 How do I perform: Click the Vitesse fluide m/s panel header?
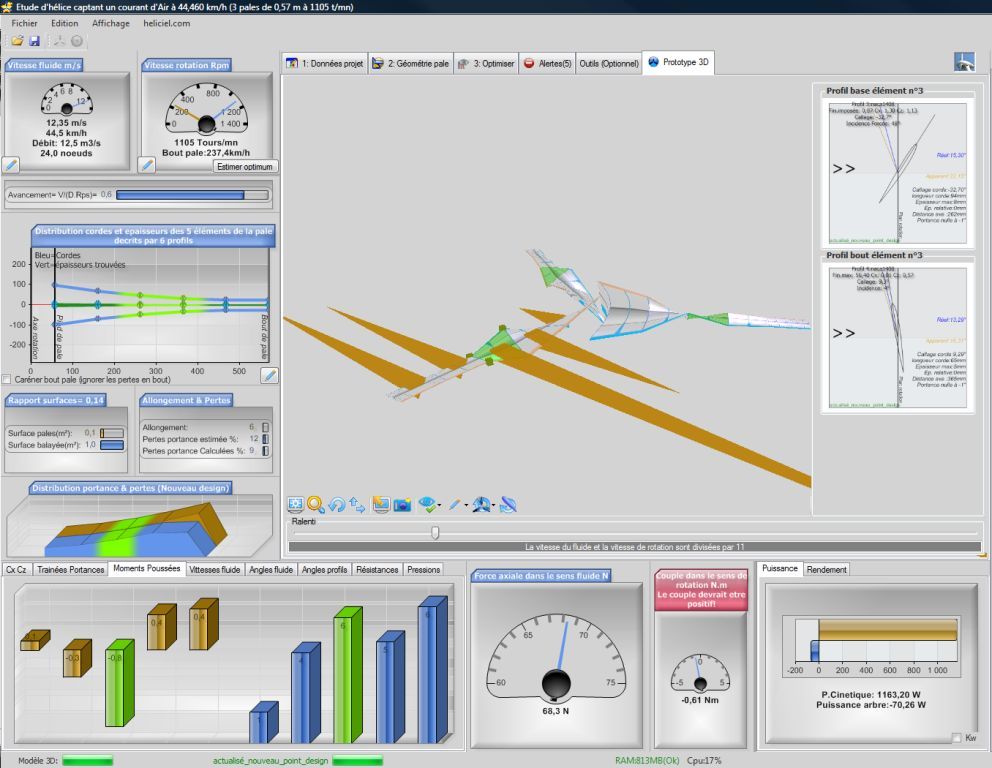[44, 65]
